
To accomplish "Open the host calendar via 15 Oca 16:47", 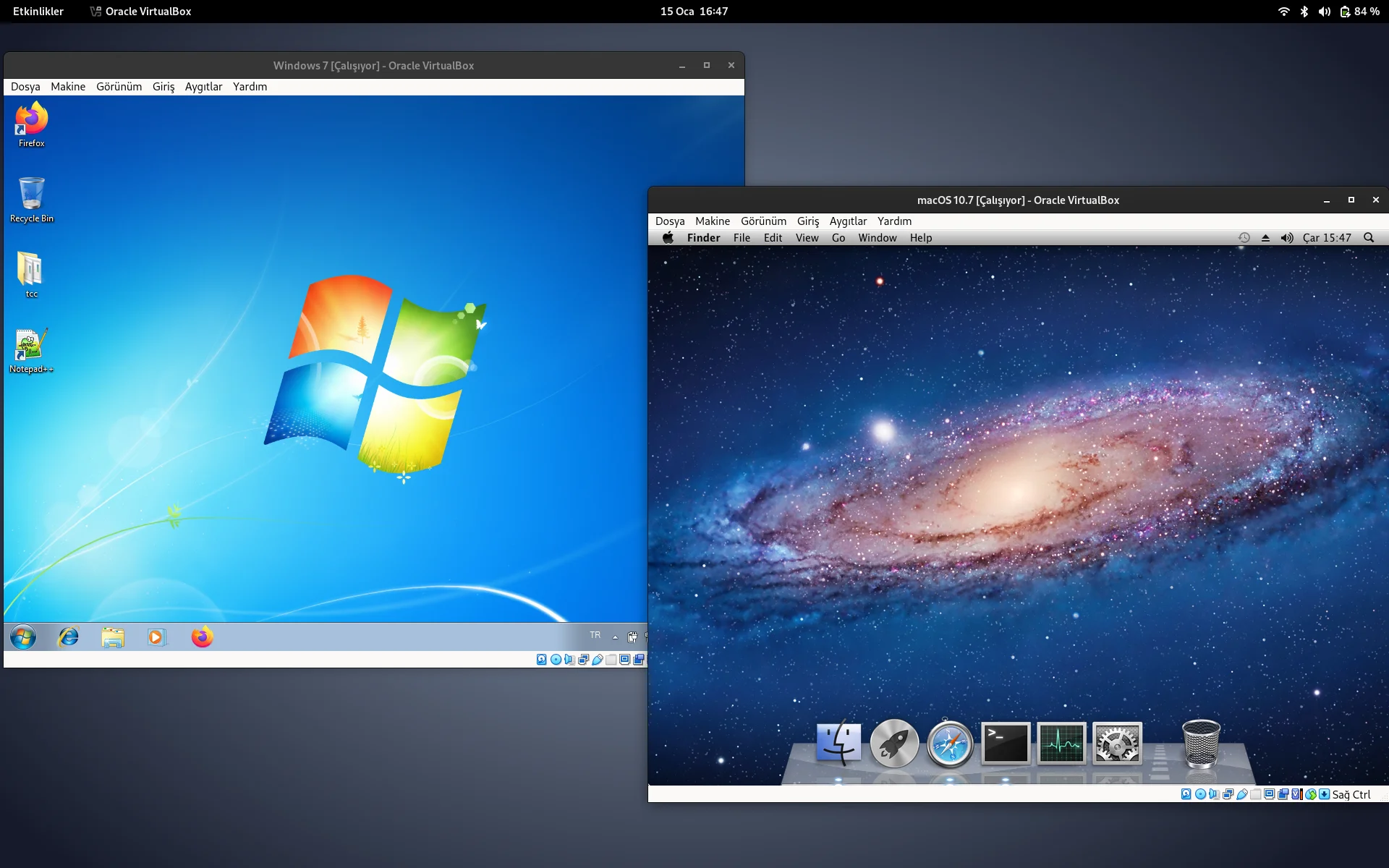I will coord(694,12).
